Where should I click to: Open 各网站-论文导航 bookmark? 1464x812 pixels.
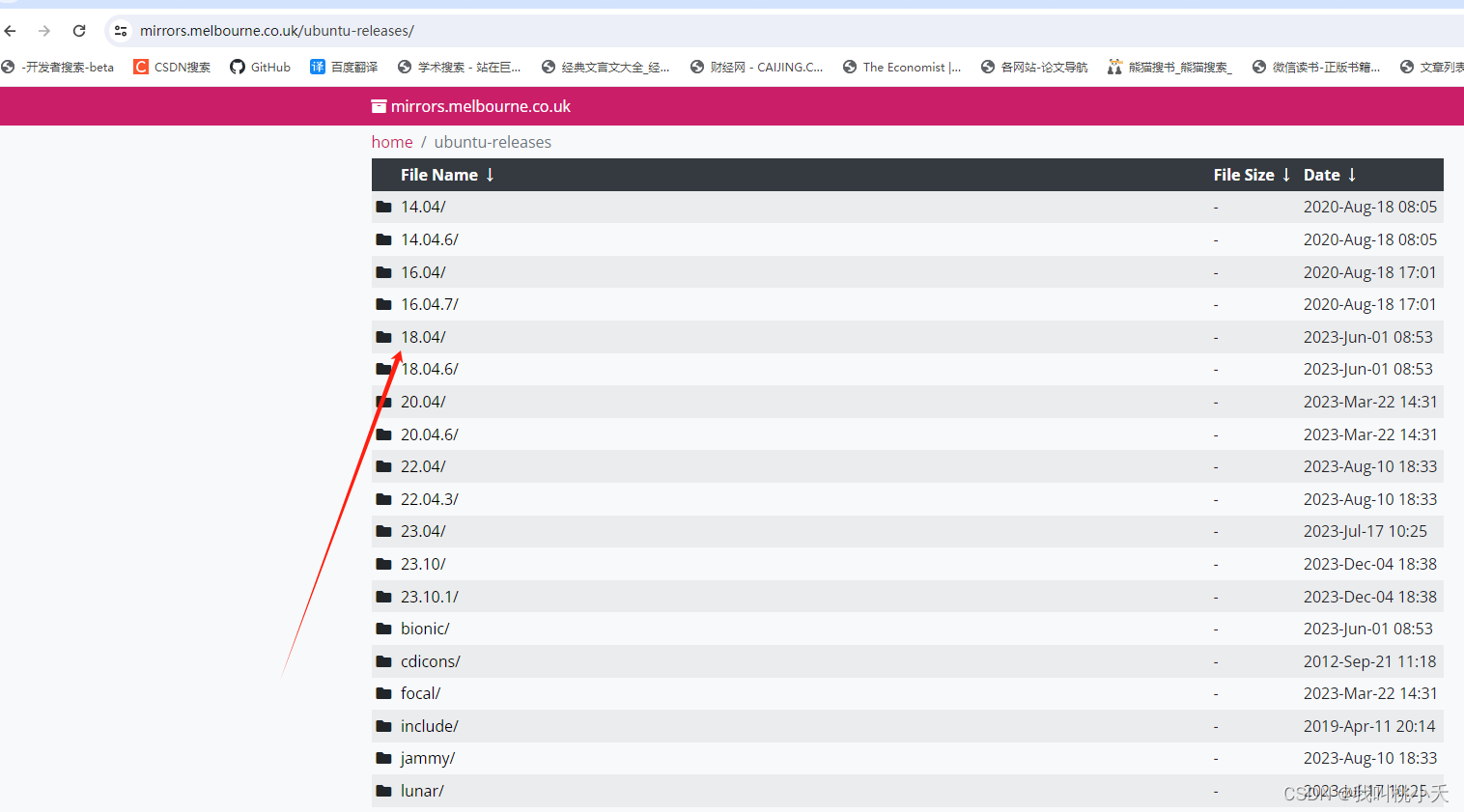coord(1034,67)
